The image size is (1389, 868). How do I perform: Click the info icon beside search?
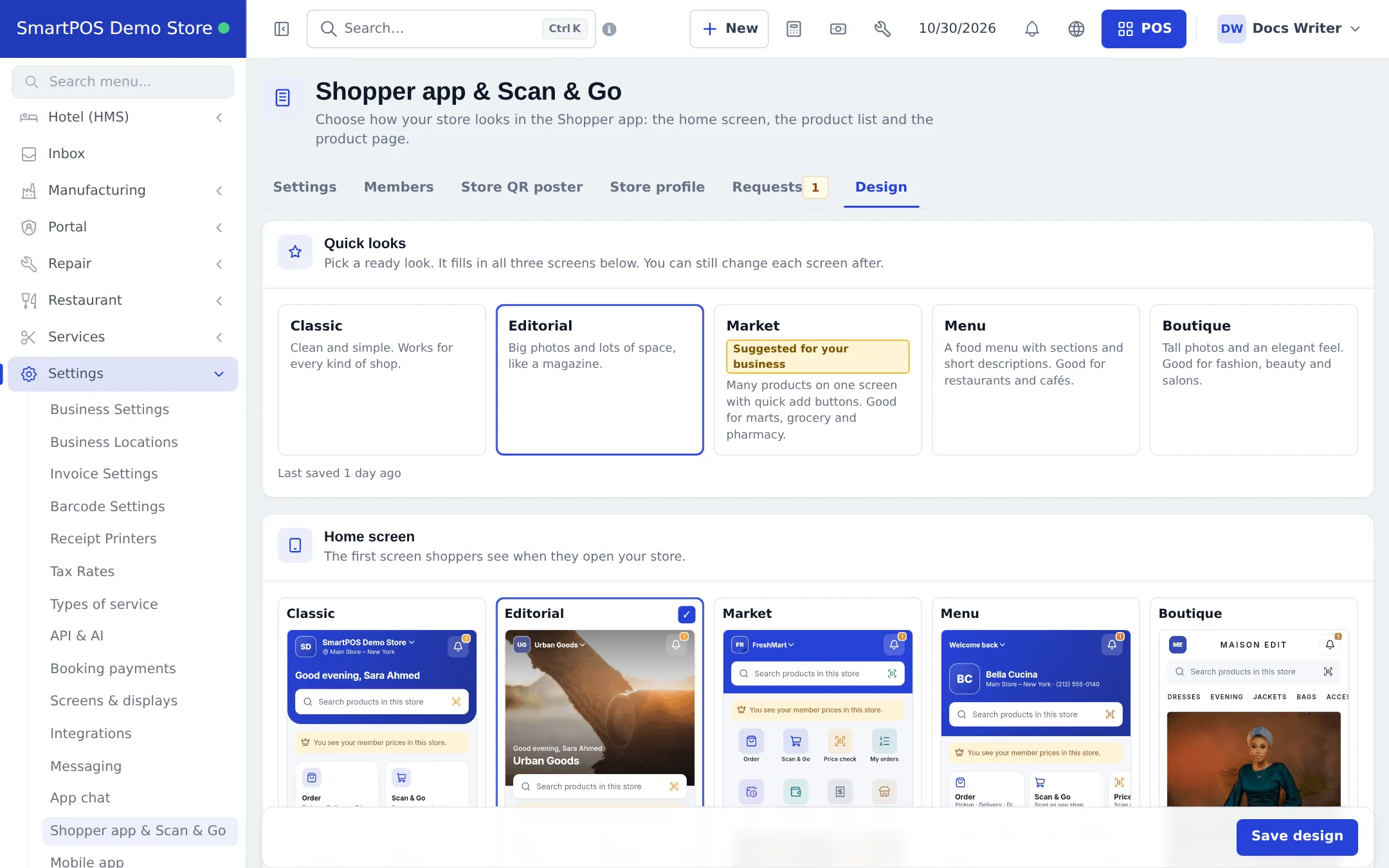(610, 29)
